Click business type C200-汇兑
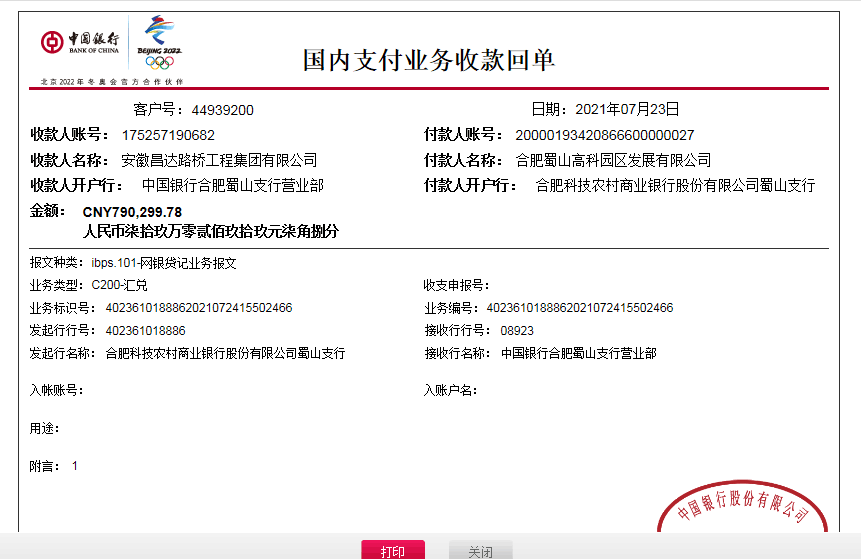861x559 pixels. (x=119, y=285)
